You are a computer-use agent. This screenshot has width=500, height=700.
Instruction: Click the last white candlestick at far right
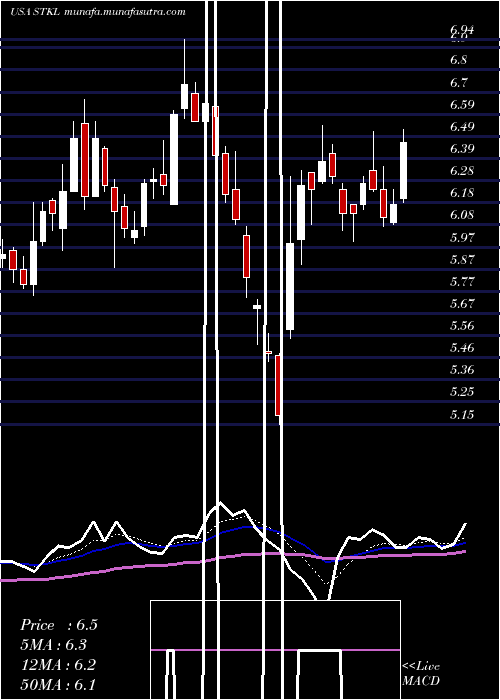point(404,170)
